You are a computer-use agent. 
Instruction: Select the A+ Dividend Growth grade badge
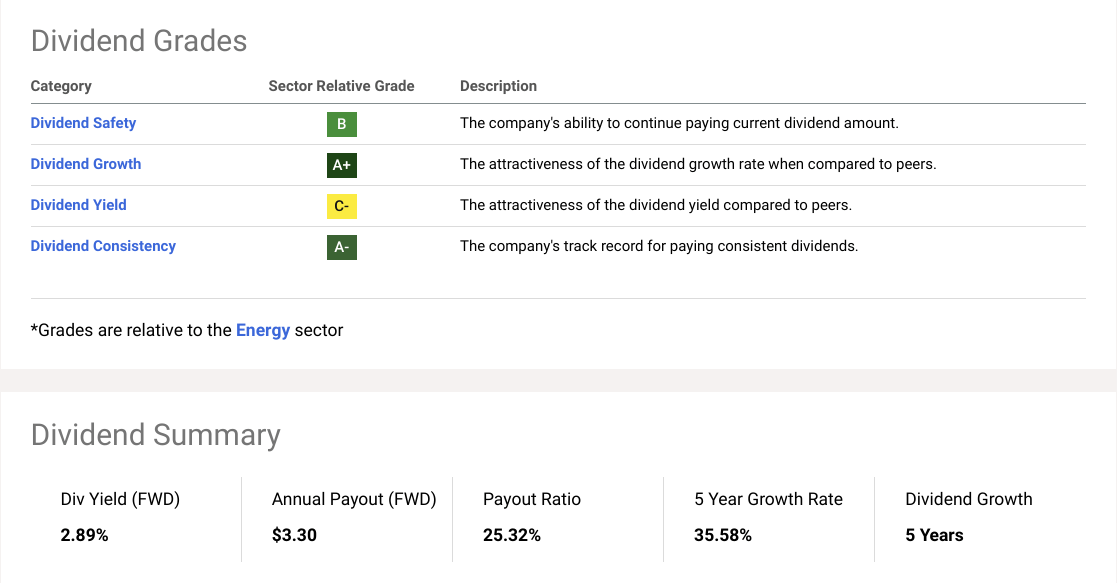tap(340, 164)
